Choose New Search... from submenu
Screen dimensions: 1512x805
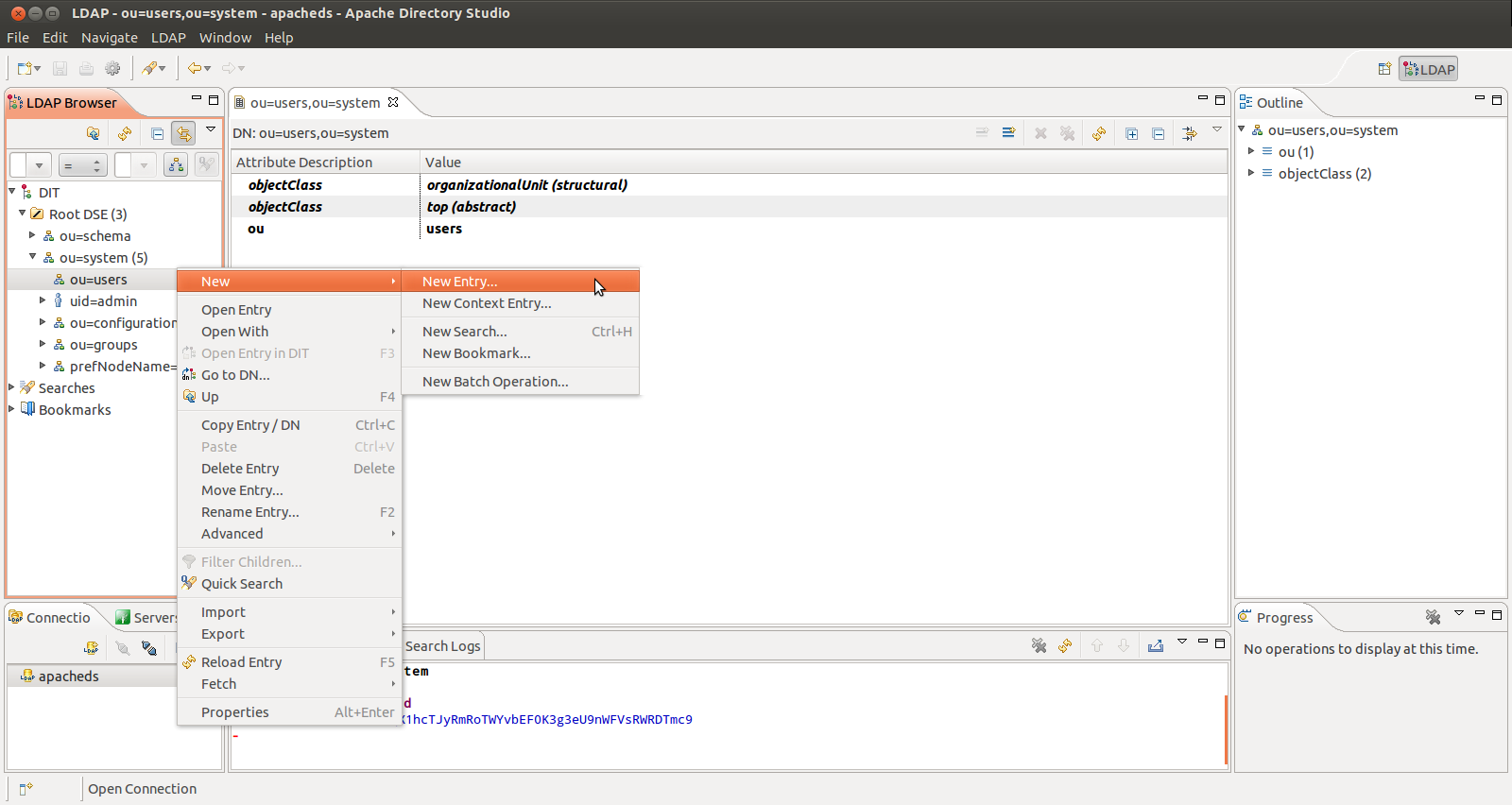coord(521,332)
